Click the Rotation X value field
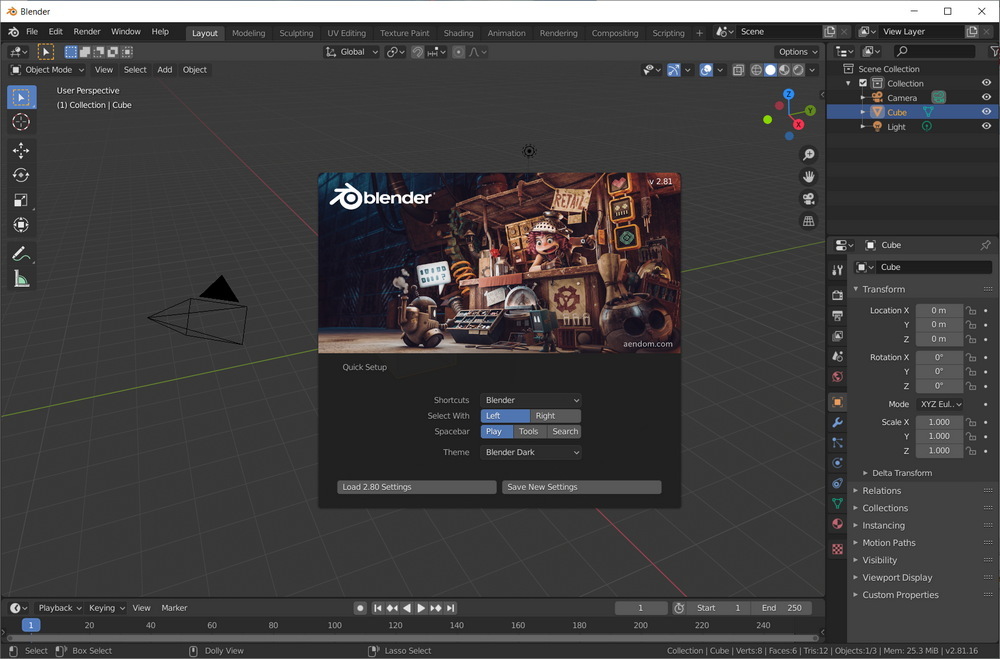 pos(939,357)
